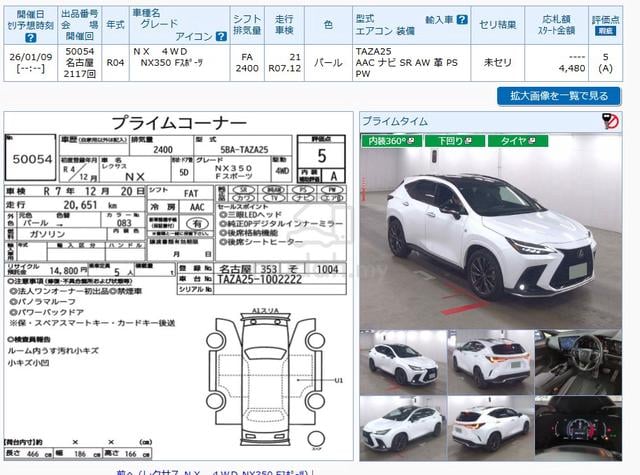Open the instrument cluster thumbnail
Viewport: 640px width, 475px height.
click(x=578, y=428)
